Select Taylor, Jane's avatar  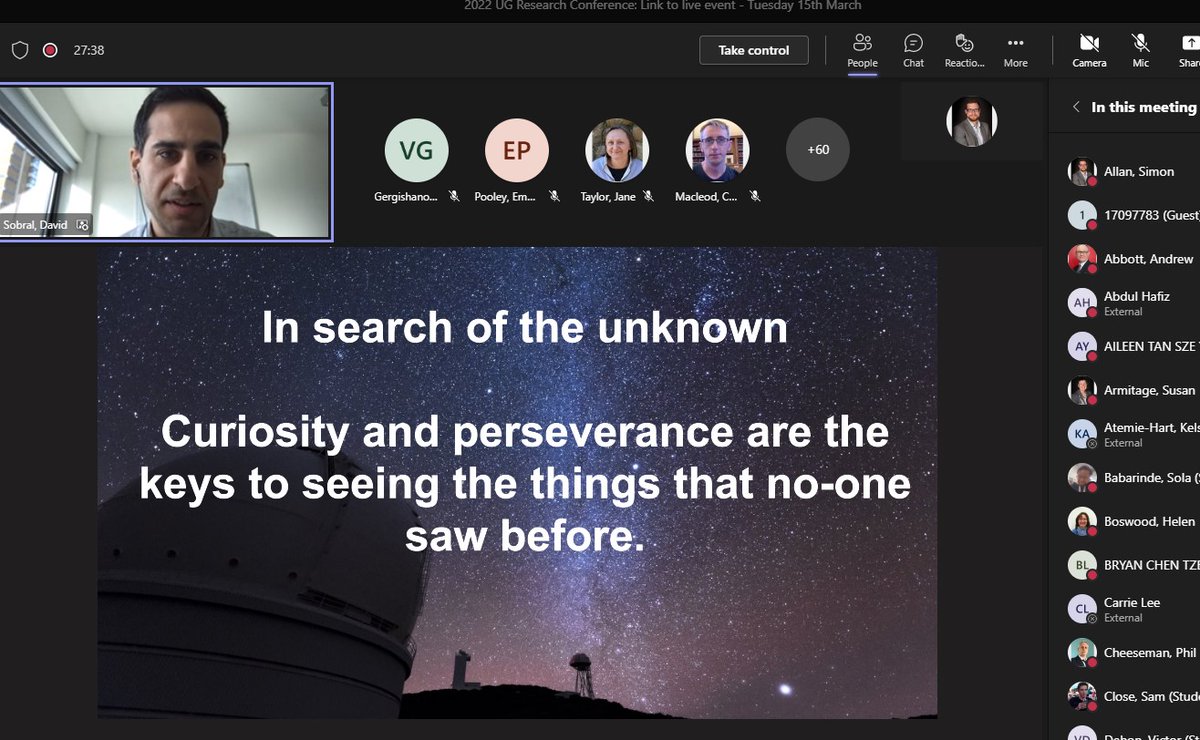[x=617, y=150]
